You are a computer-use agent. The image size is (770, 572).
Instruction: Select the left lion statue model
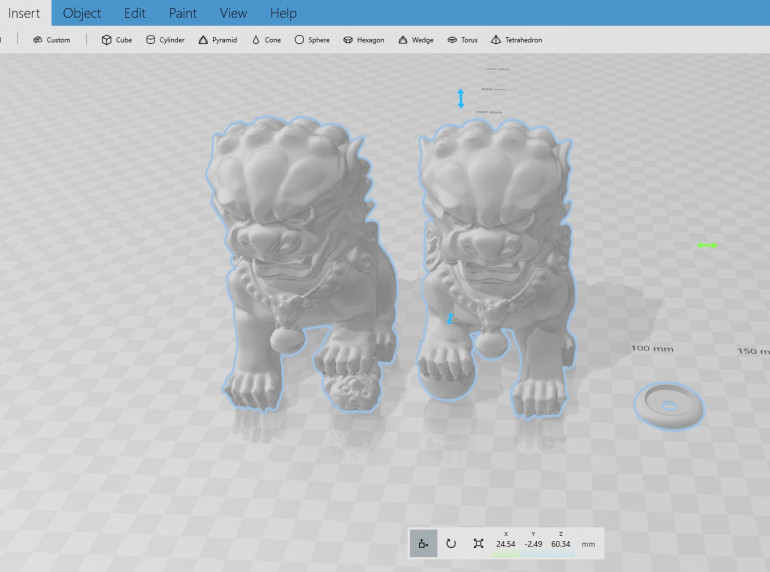click(x=300, y=263)
